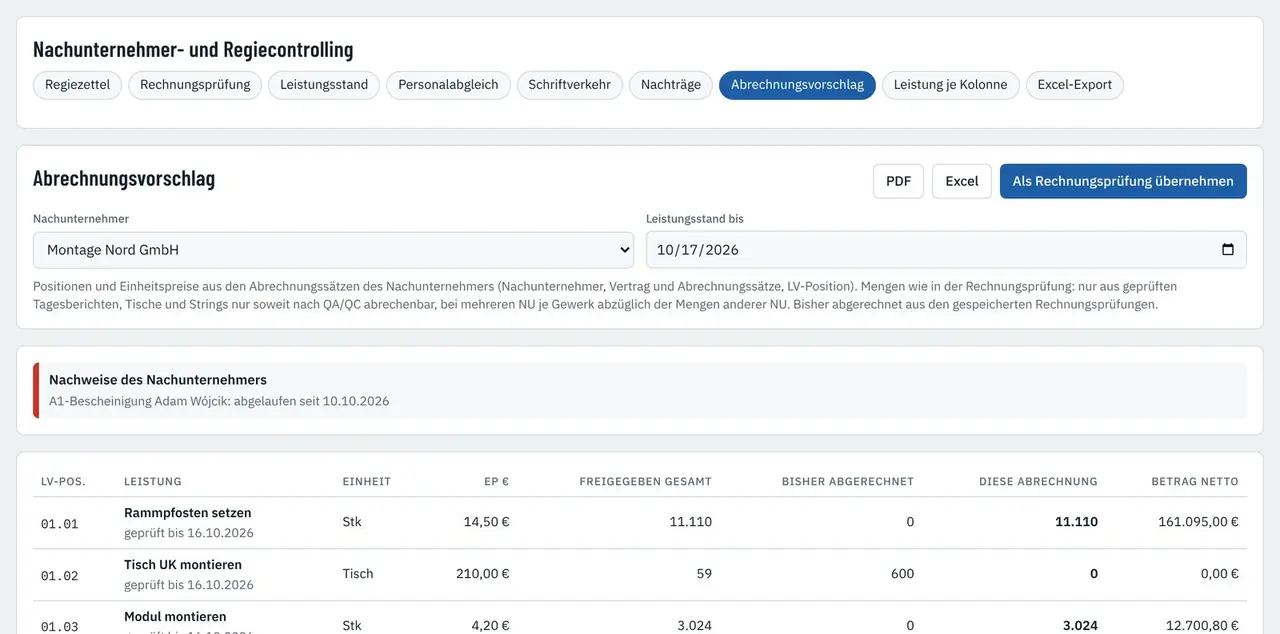Open the calendar picker icon
Viewport: 1280px width, 634px height.
coord(1228,250)
